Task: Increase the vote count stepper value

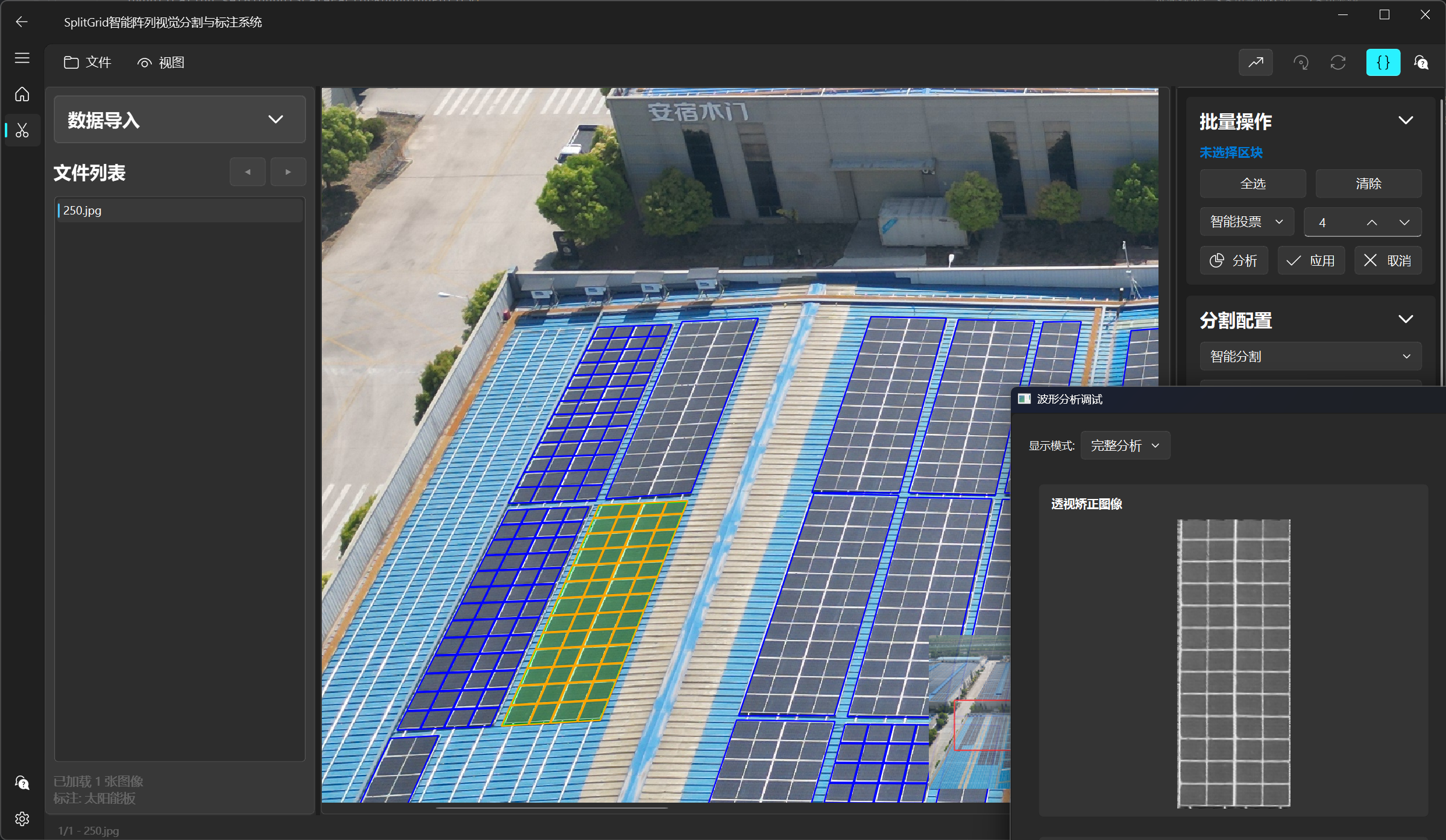Action: [x=1372, y=222]
